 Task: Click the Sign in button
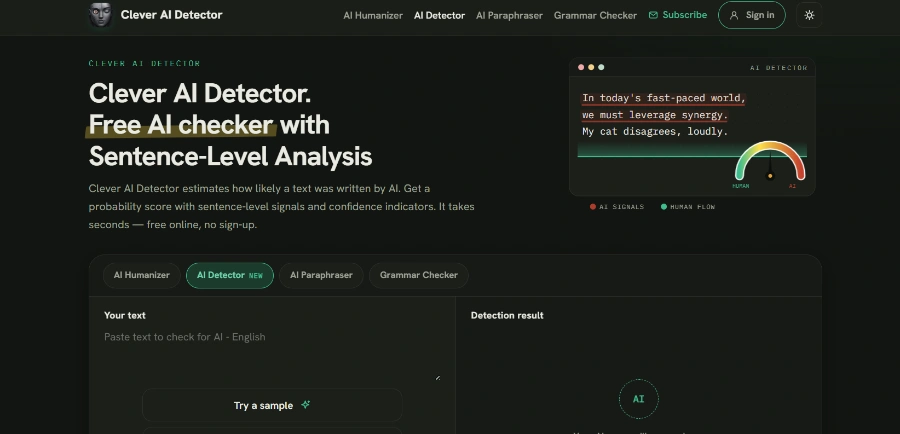[x=751, y=16]
